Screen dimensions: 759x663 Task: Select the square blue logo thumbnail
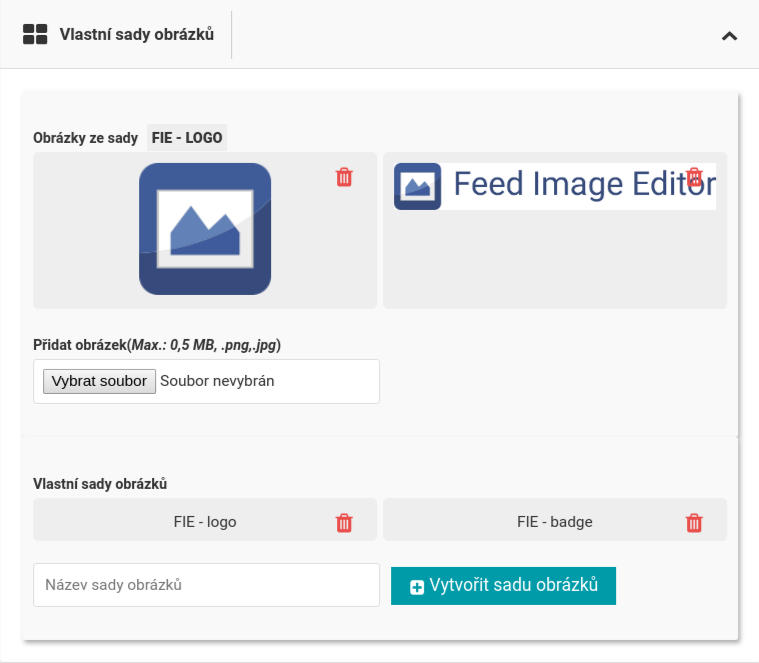205,229
